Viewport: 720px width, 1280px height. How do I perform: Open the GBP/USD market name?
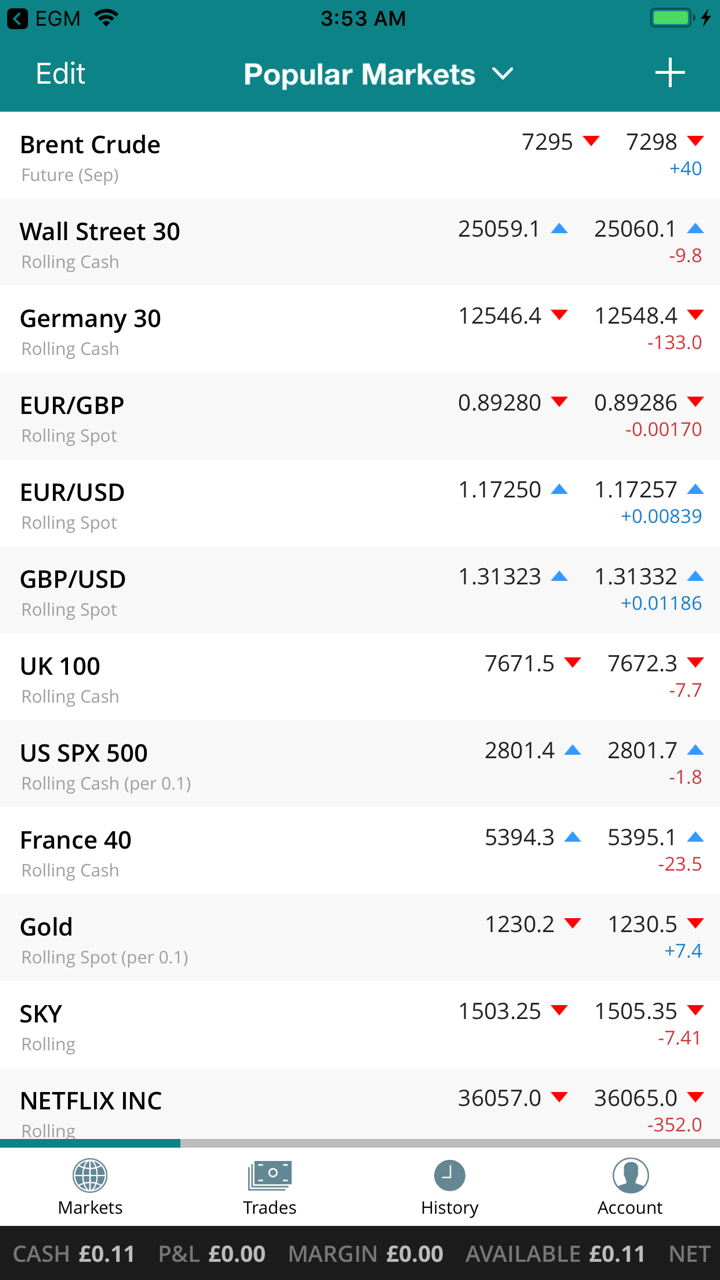point(73,579)
